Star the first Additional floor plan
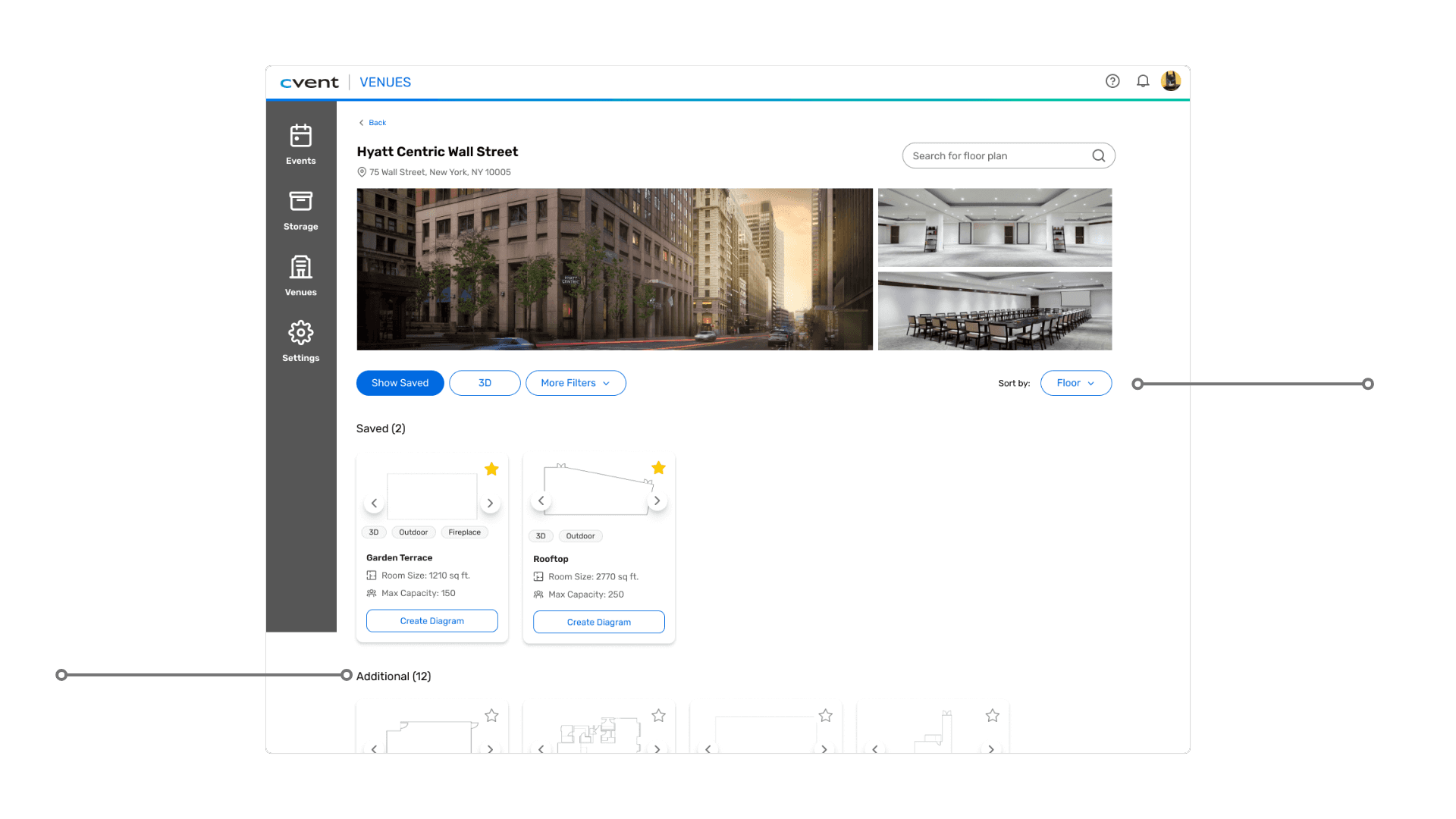This screenshot has width=1456, height=819. click(491, 715)
